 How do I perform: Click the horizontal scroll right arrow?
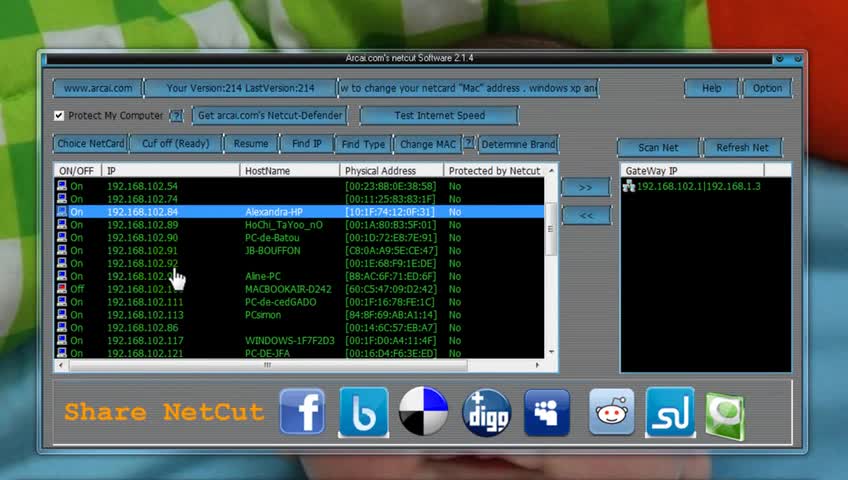tap(537, 365)
